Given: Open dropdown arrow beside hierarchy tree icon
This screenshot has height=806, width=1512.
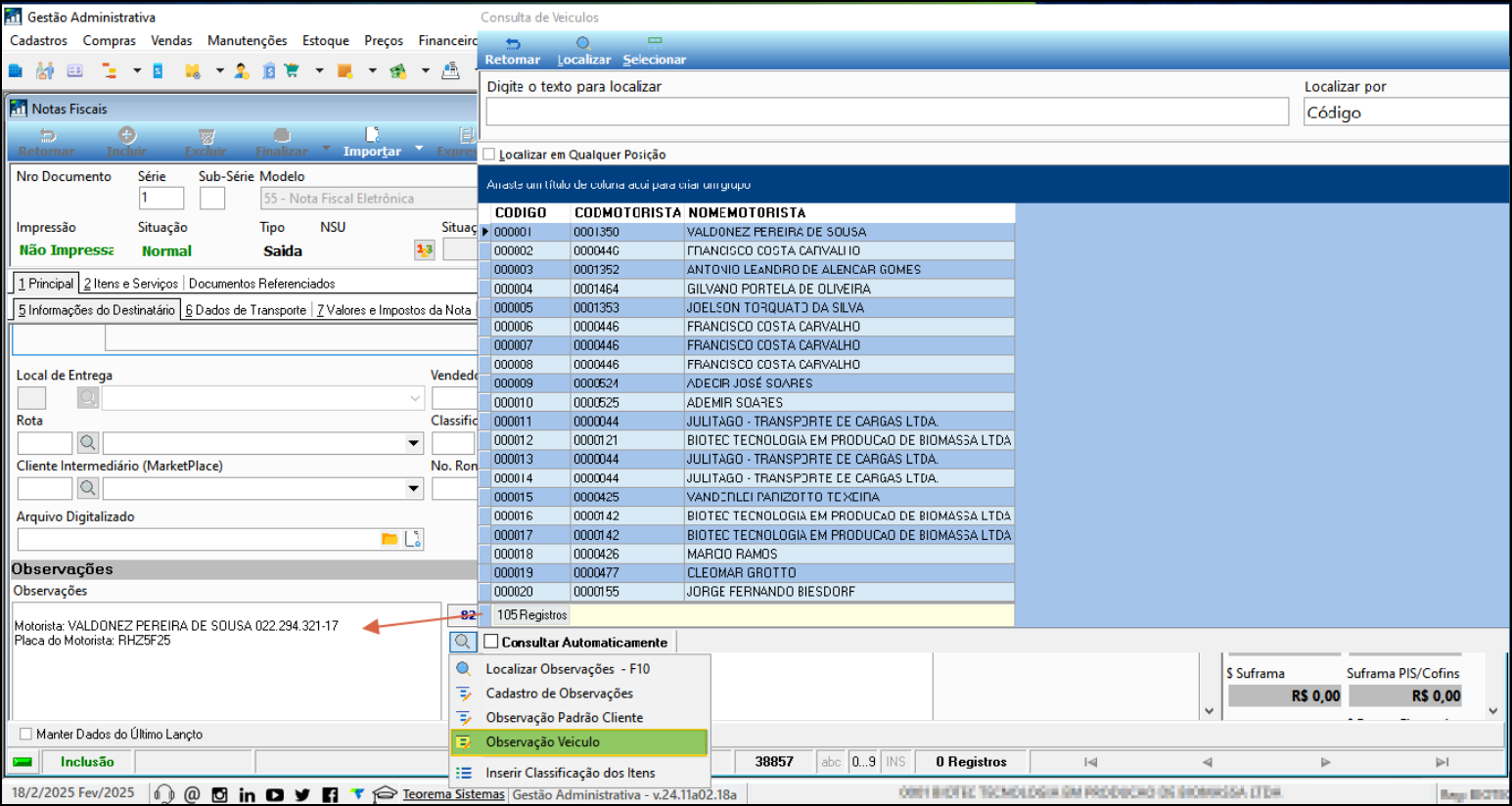Looking at the screenshot, I should pyautogui.click(x=137, y=70).
